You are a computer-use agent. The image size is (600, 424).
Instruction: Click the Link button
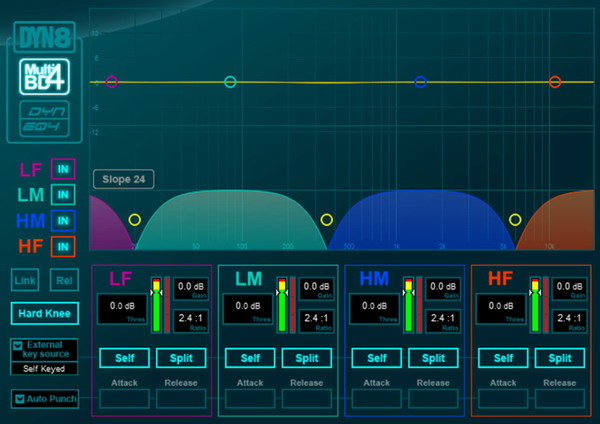pos(24,280)
